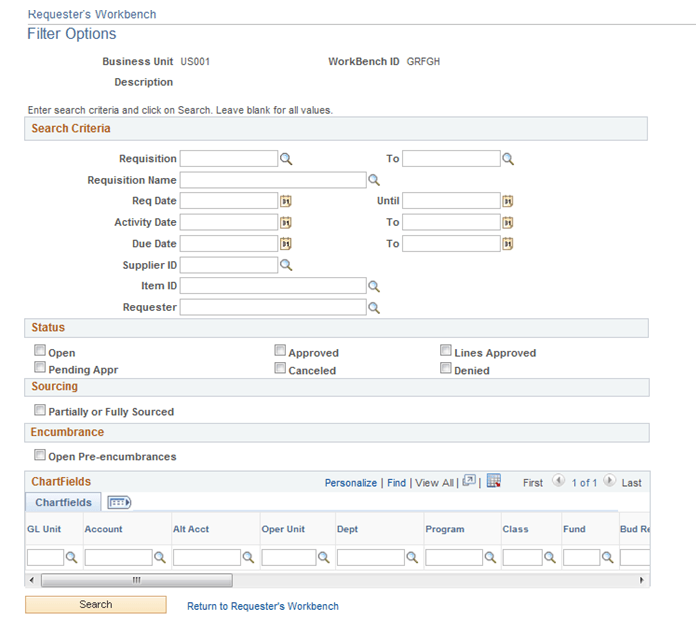Open lookup for Class chartfield
696x626 pixels.
click(x=550, y=557)
